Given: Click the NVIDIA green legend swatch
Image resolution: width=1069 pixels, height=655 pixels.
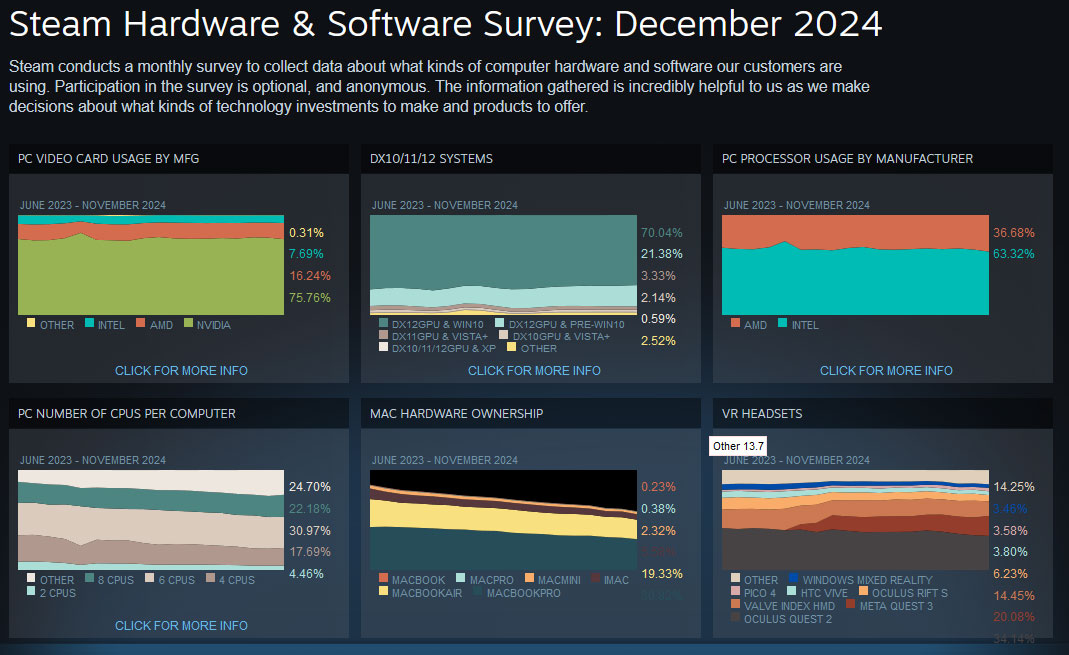Looking at the screenshot, I should 188,323.
